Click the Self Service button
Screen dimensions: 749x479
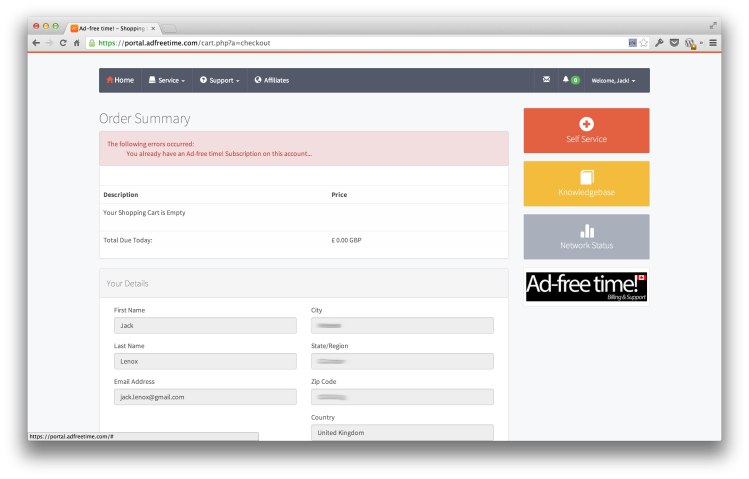(586, 130)
